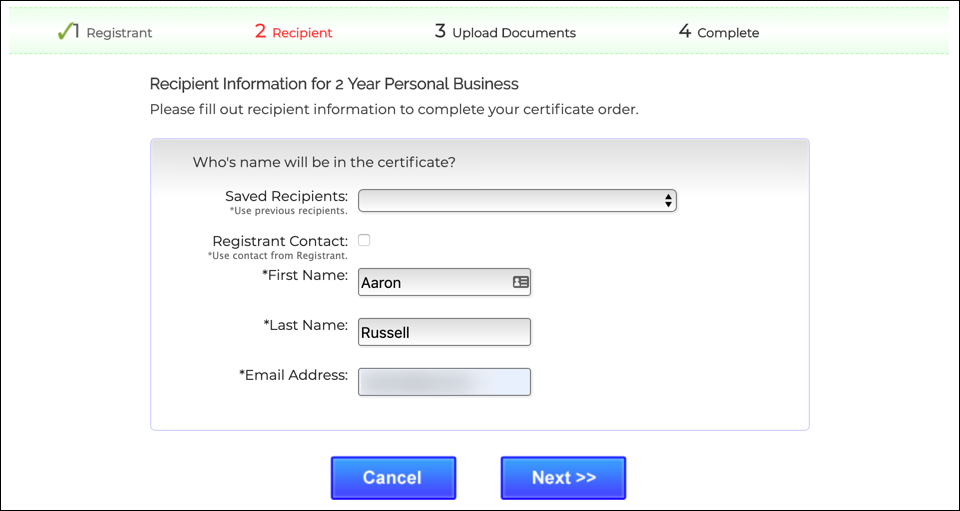Click the green checkmark beside Registrant

pyautogui.click(x=66, y=31)
